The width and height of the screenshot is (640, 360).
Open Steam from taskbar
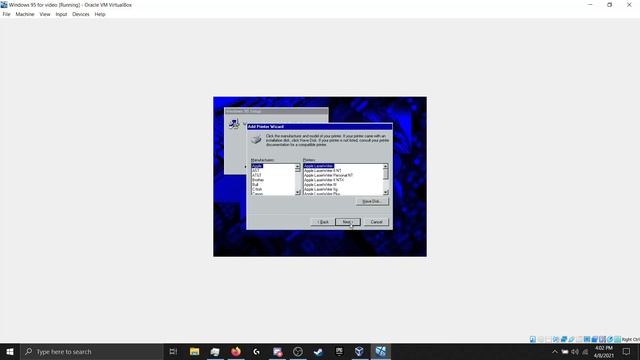pyautogui.click(x=318, y=351)
